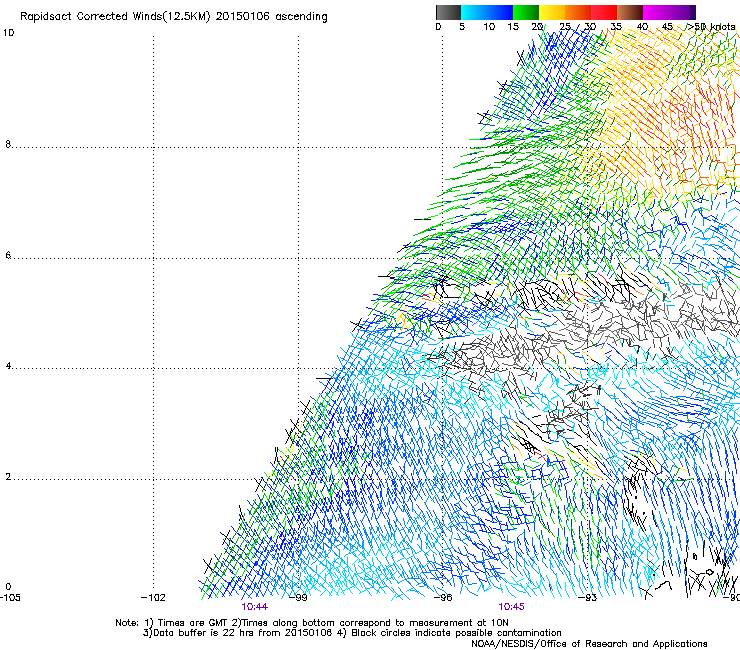Click the longitude label -93
Image resolution: width=740 pixels, height=650 pixels.
587,598
